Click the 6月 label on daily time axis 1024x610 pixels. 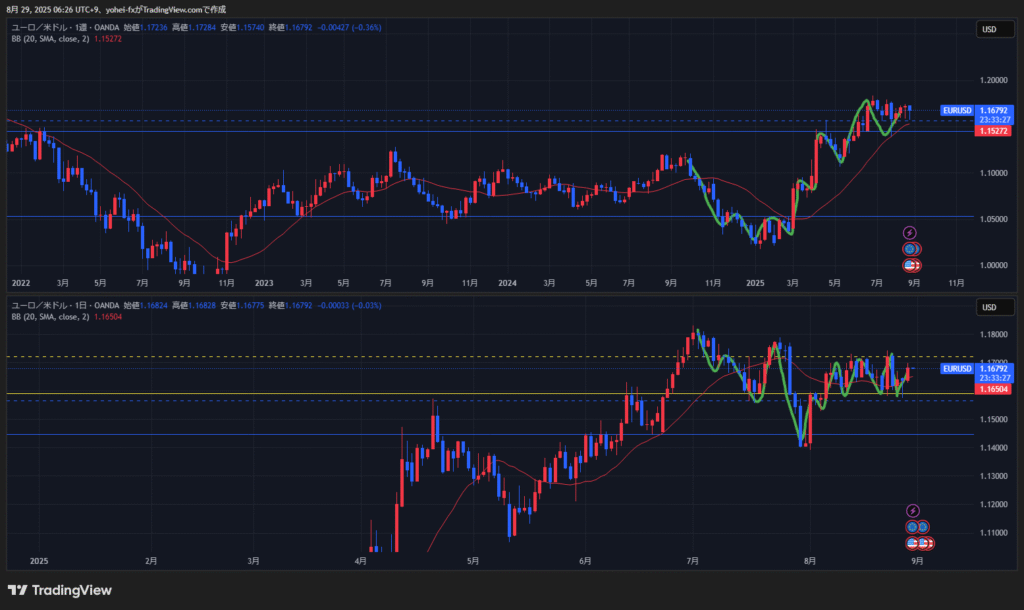click(x=585, y=561)
